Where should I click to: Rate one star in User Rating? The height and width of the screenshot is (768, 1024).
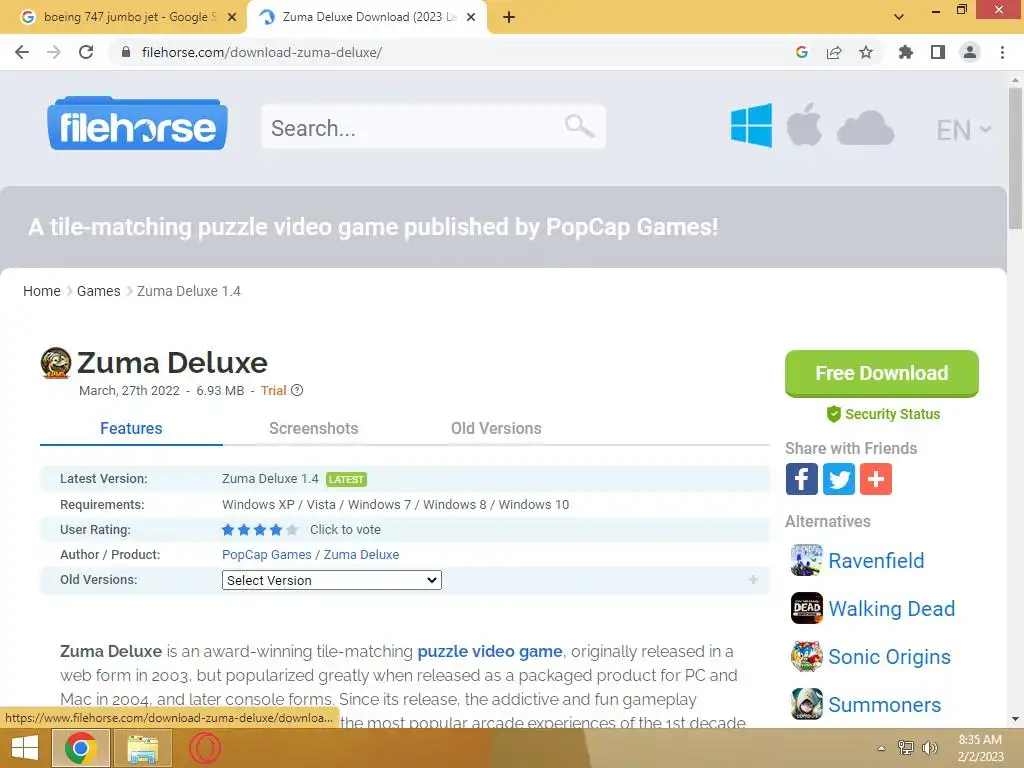228,530
